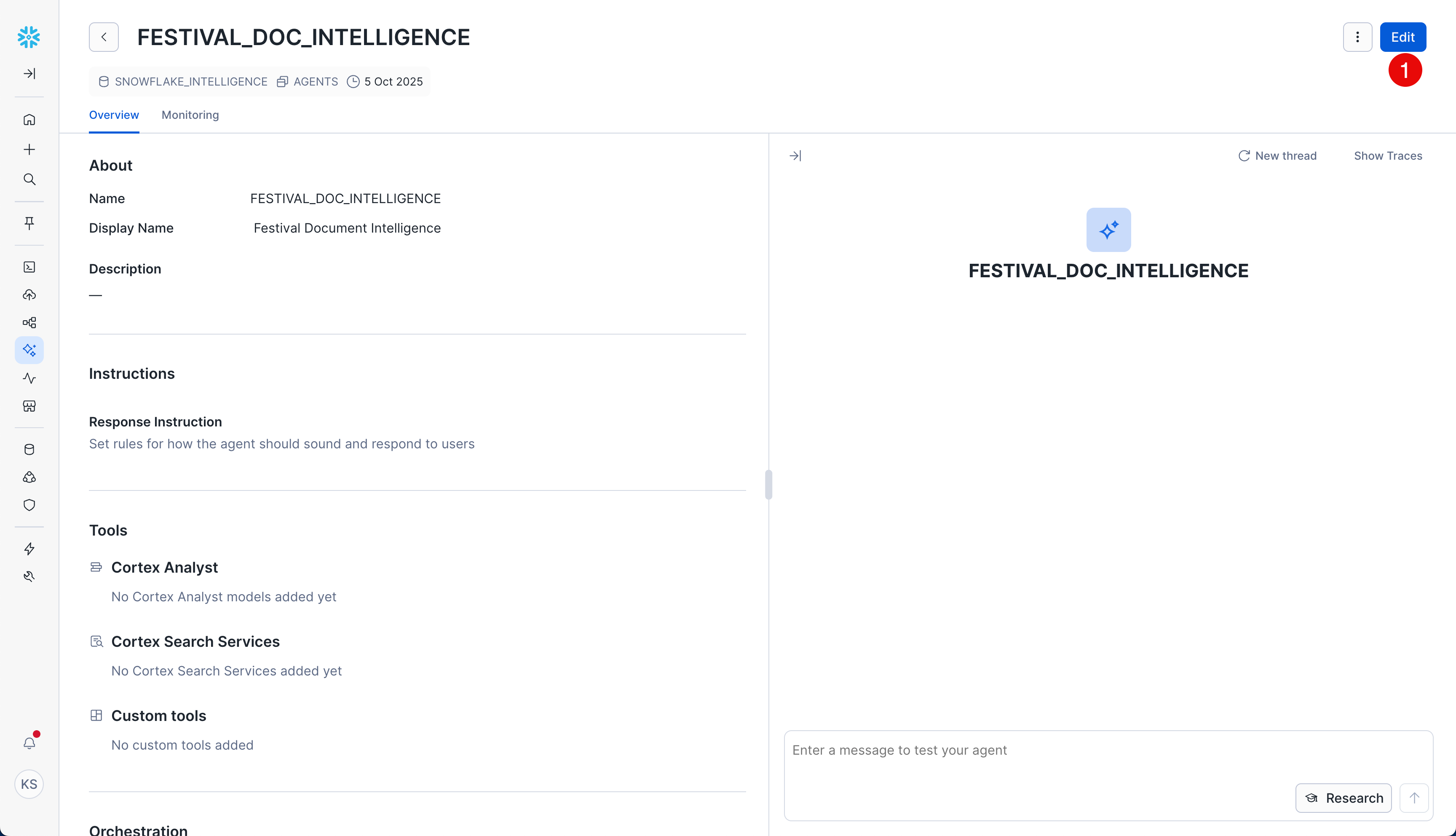
Task: Start a New thread
Action: (1277, 155)
